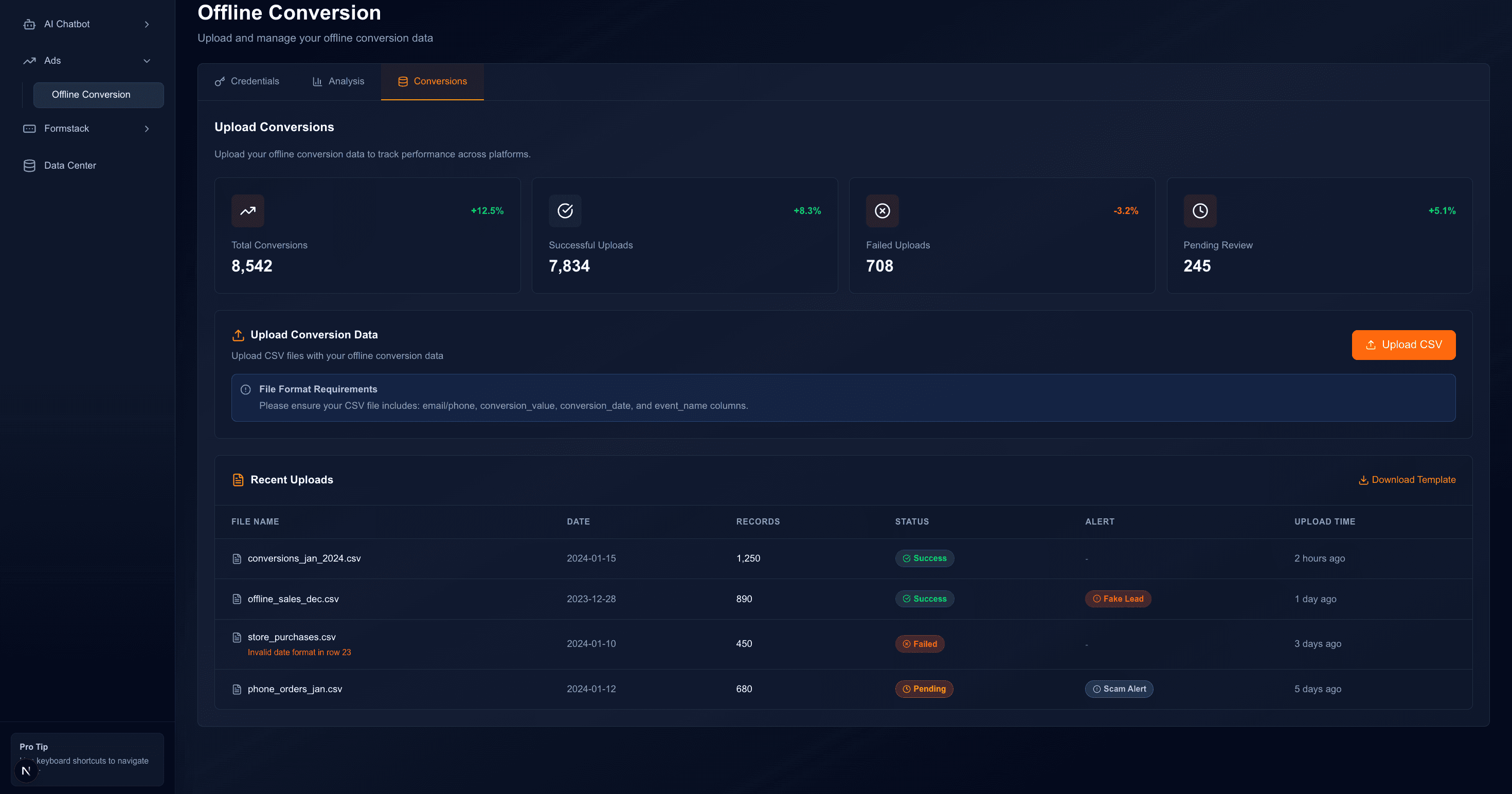
Task: Open the Analysis tab
Action: (338, 82)
